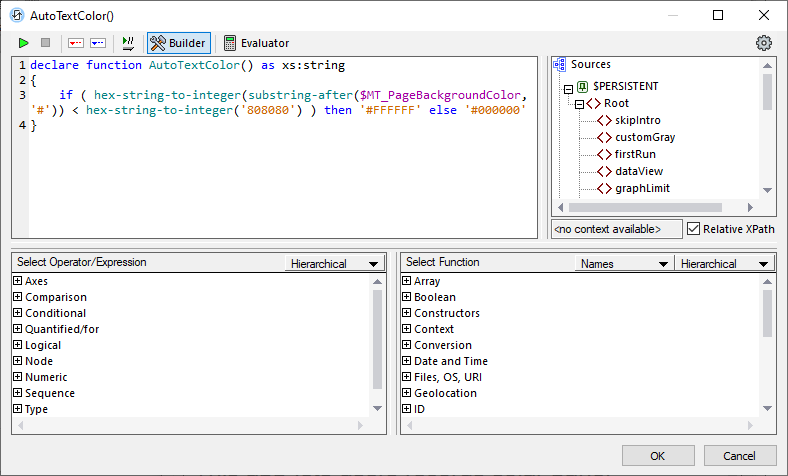Select the skipIntro element node
Screen dimensions: 788x476
[637, 120]
